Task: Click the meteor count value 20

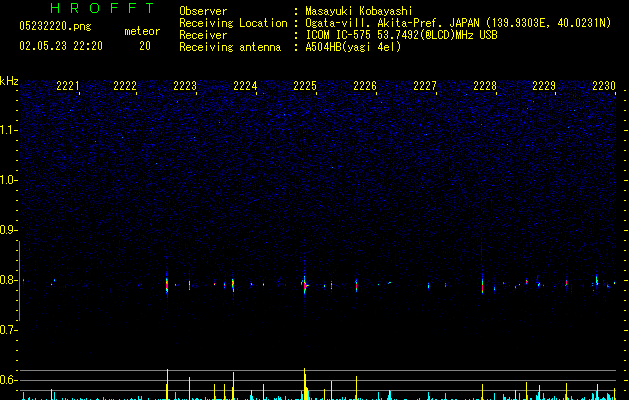Action: point(145,46)
